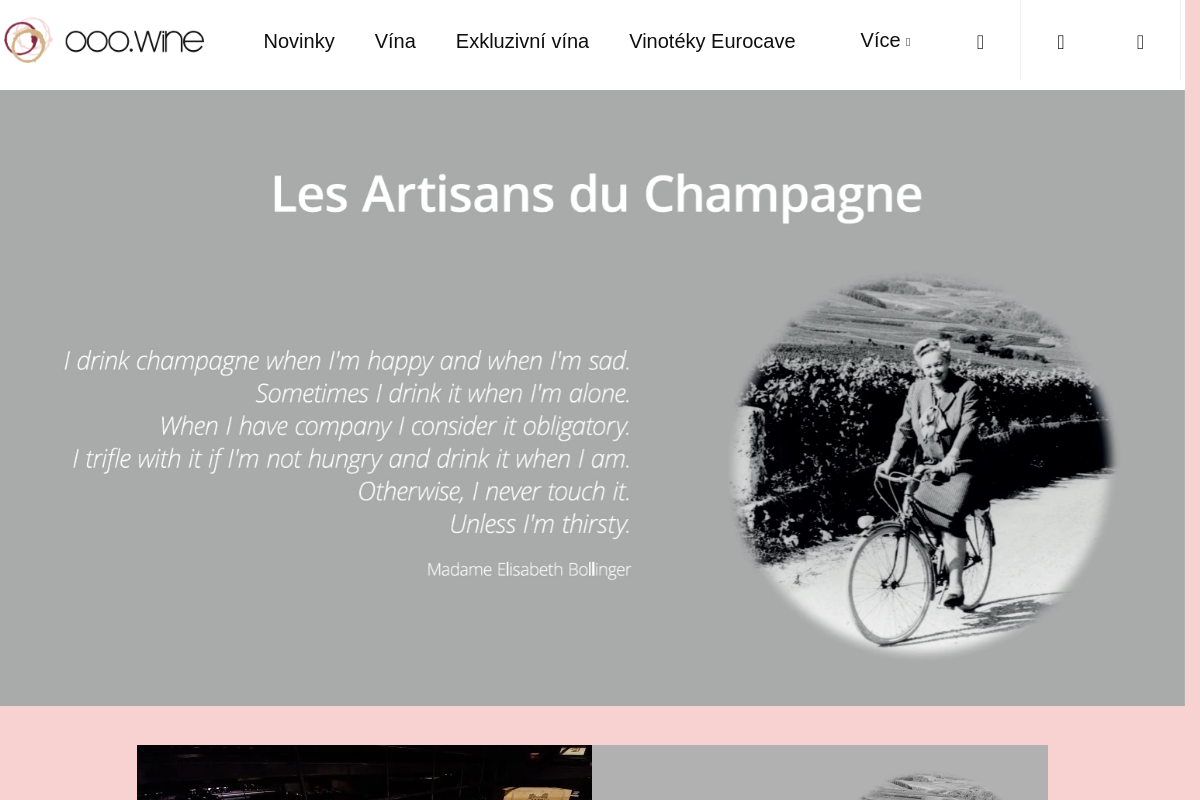Click the "Otherwise, I never touch it." line

(x=493, y=491)
